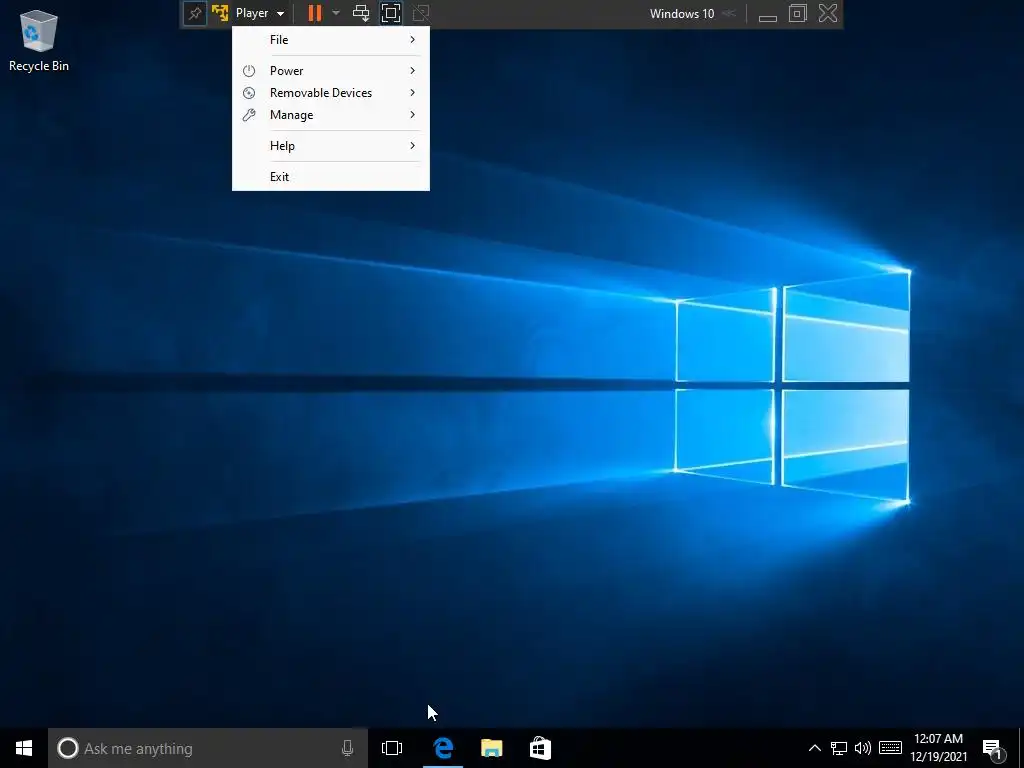This screenshot has height=768, width=1024.
Task: Open File Explorer from taskbar
Action: (x=492, y=748)
